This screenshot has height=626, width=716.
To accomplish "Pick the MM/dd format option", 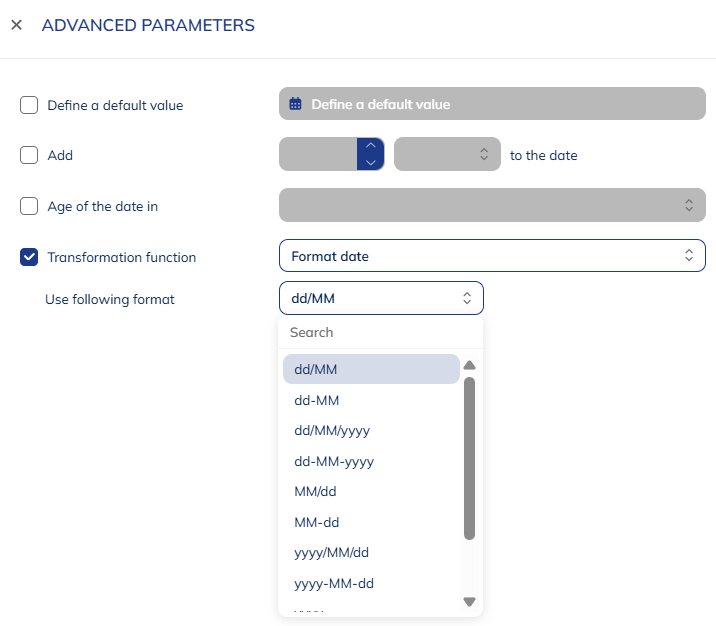I will (315, 492).
